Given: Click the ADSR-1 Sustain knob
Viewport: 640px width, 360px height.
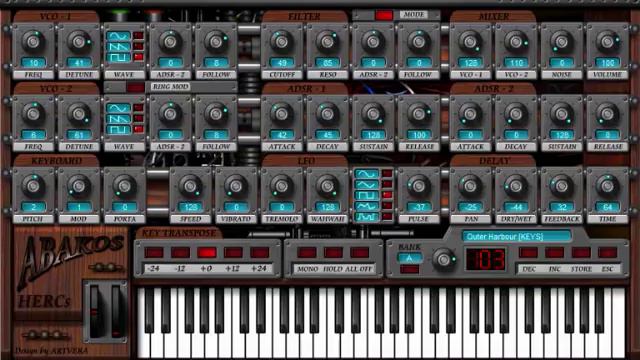Looking at the screenshot, I should click(373, 113).
